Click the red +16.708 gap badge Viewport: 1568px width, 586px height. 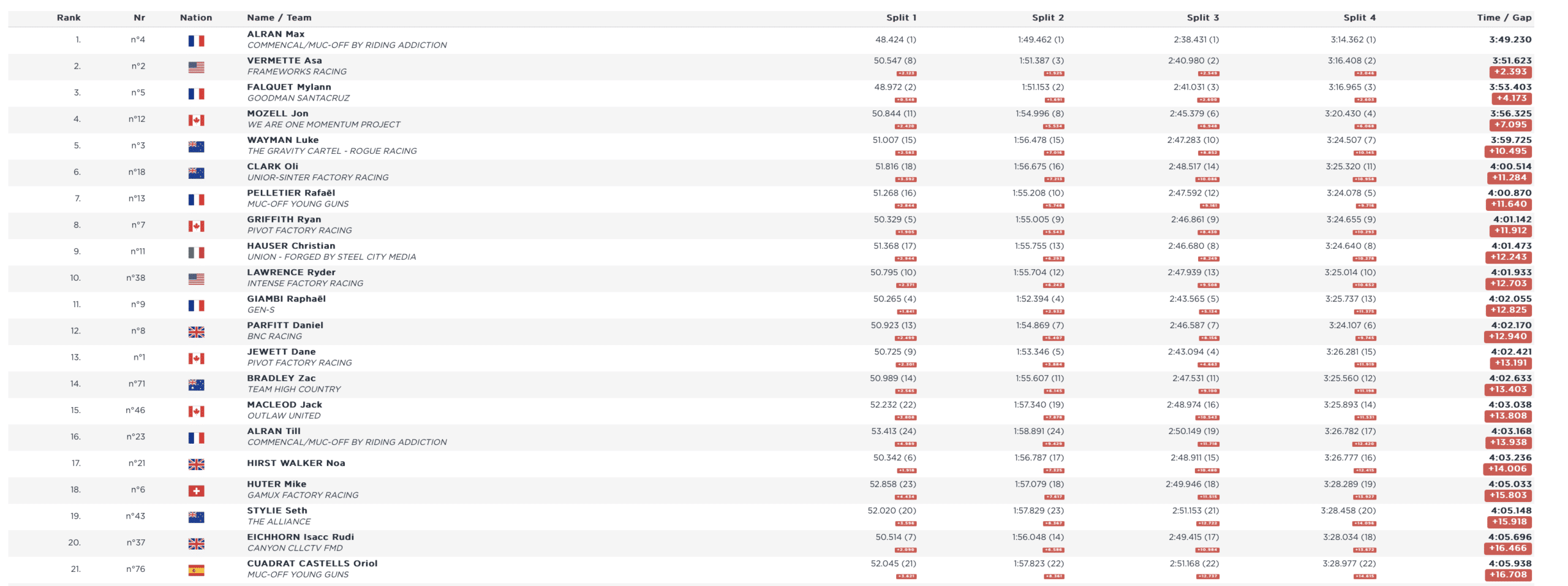tap(1508, 575)
